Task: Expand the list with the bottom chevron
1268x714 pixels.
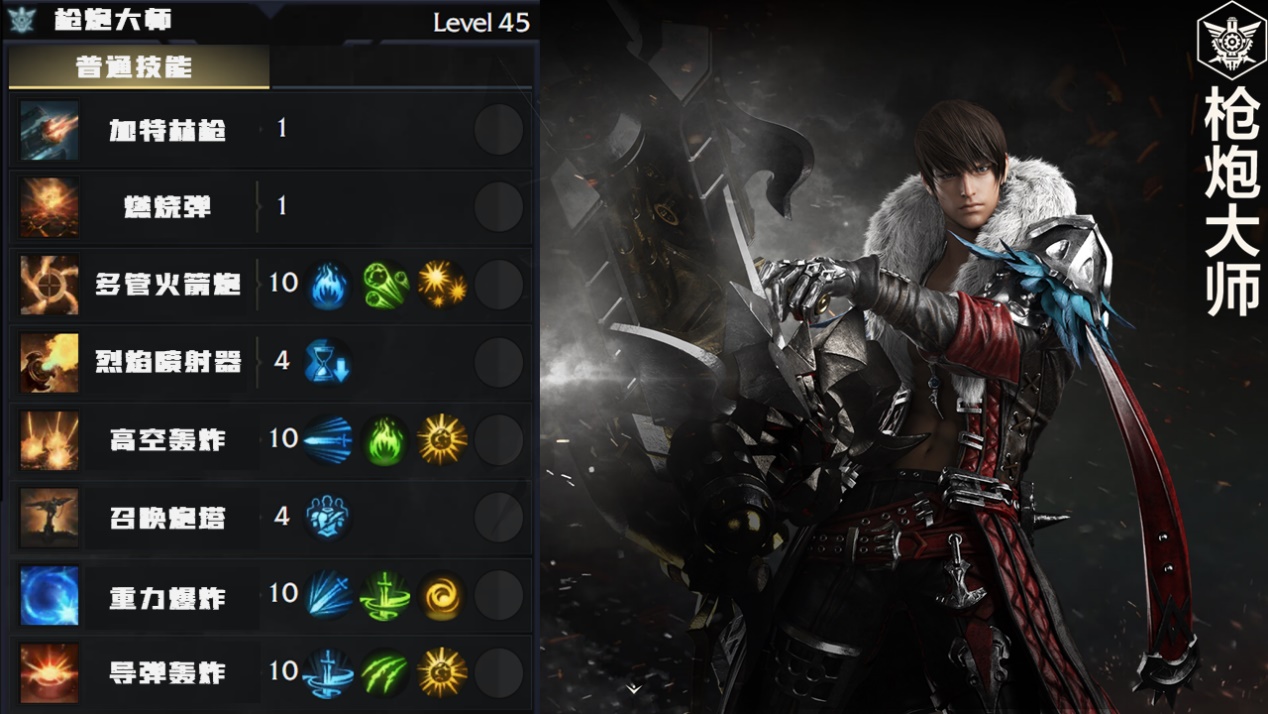Action: pyautogui.click(x=634, y=688)
